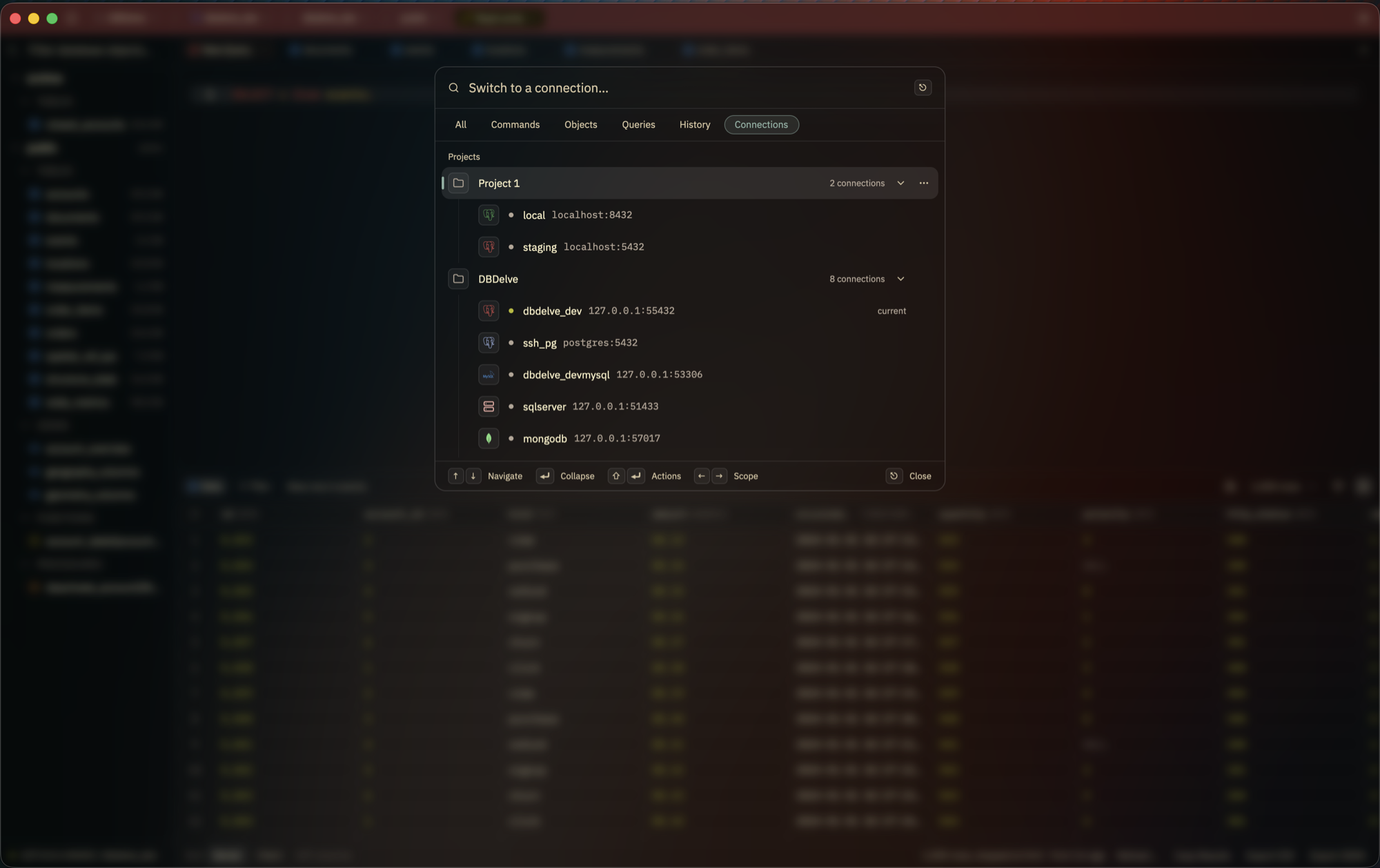Collapse DBDelve group with its chevron
The image size is (1380, 868).
(x=900, y=279)
